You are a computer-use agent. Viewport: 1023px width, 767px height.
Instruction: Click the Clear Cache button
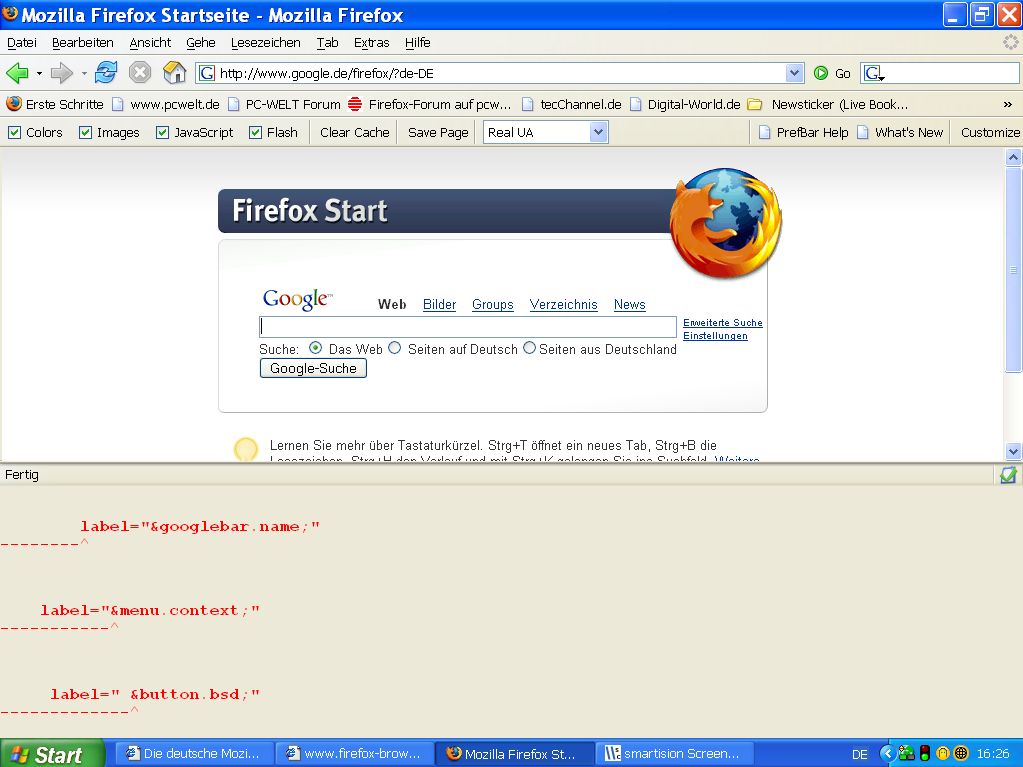pyautogui.click(x=354, y=132)
